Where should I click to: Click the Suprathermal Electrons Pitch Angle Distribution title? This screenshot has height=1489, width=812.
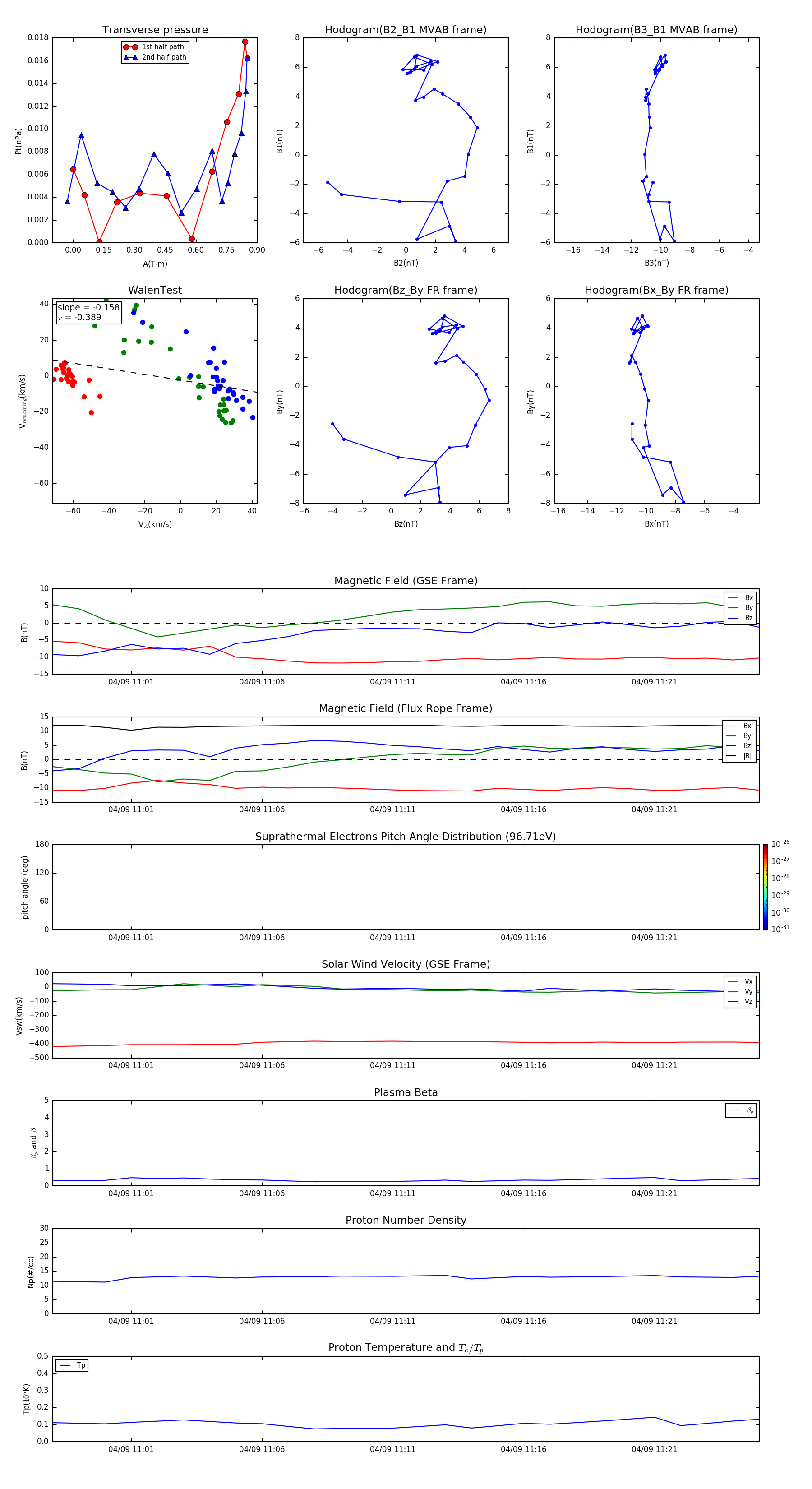406,837
